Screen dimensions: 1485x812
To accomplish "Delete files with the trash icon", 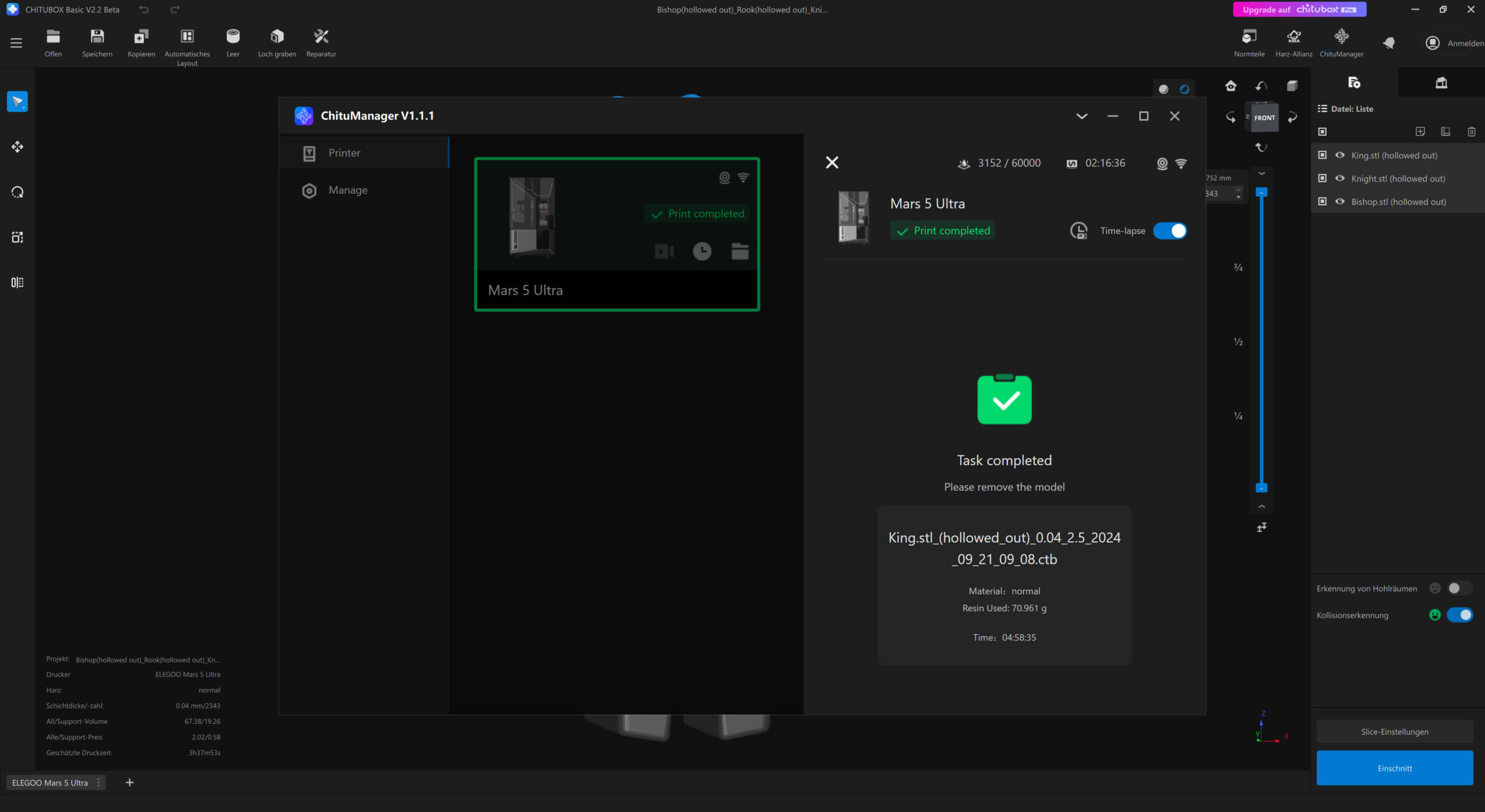I will 1471,132.
